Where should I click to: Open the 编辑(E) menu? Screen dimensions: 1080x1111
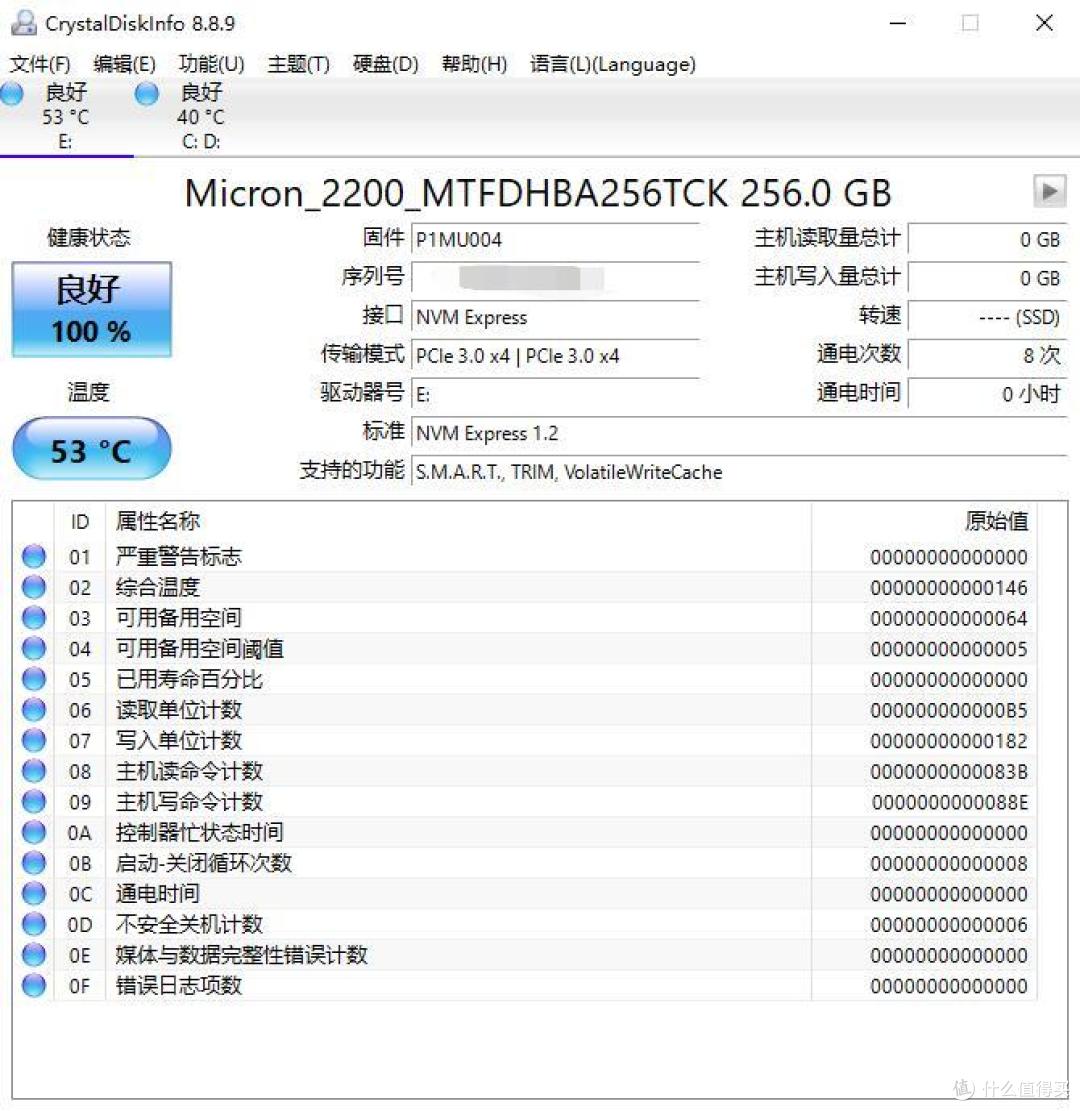pyautogui.click(x=124, y=64)
